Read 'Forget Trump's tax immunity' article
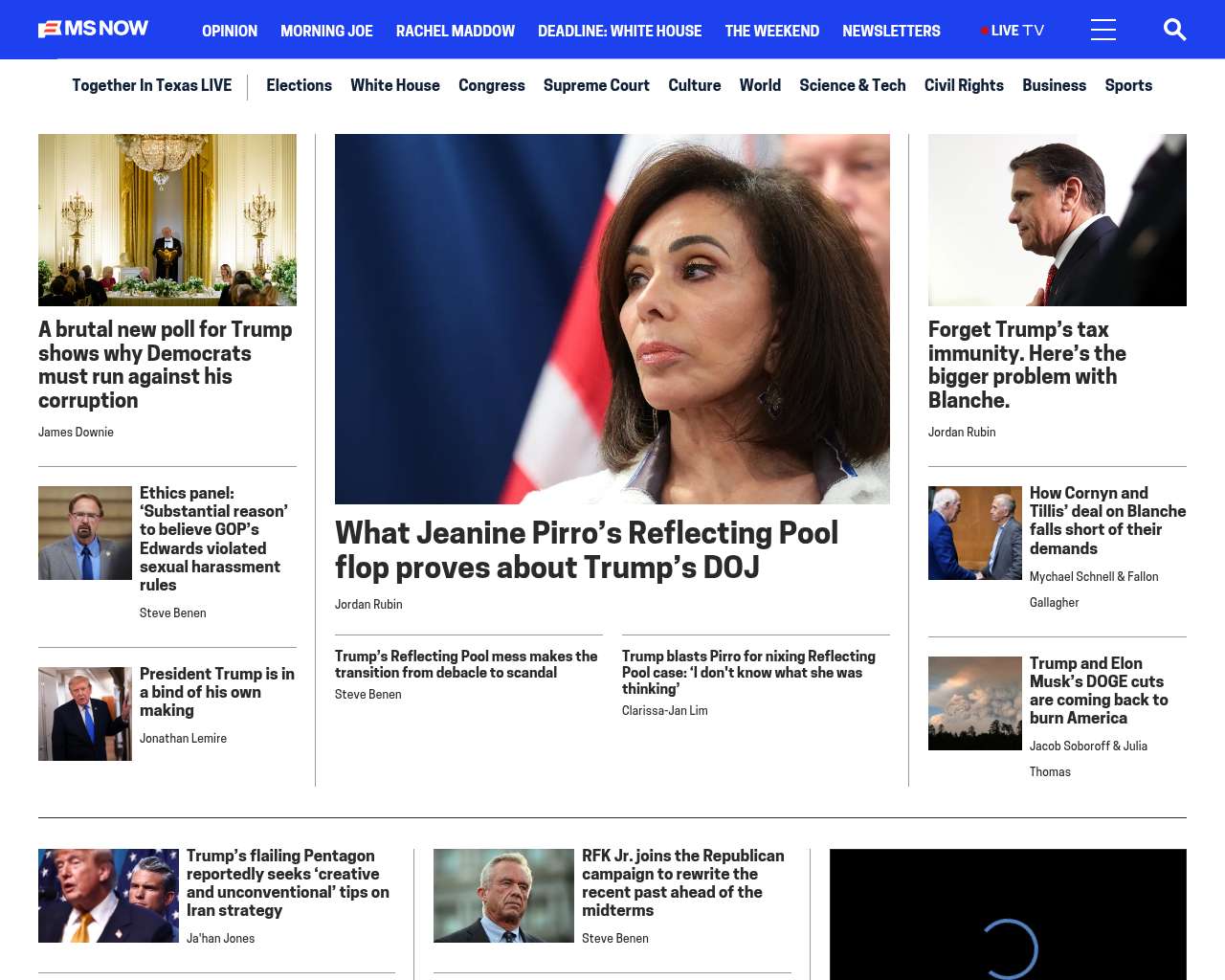The image size is (1225, 980). tap(1027, 365)
